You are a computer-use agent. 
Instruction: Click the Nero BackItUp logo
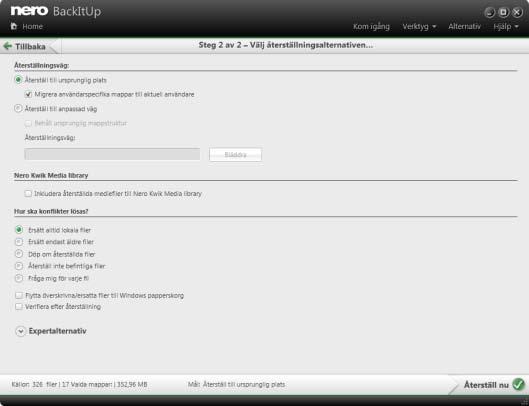(x=56, y=11)
